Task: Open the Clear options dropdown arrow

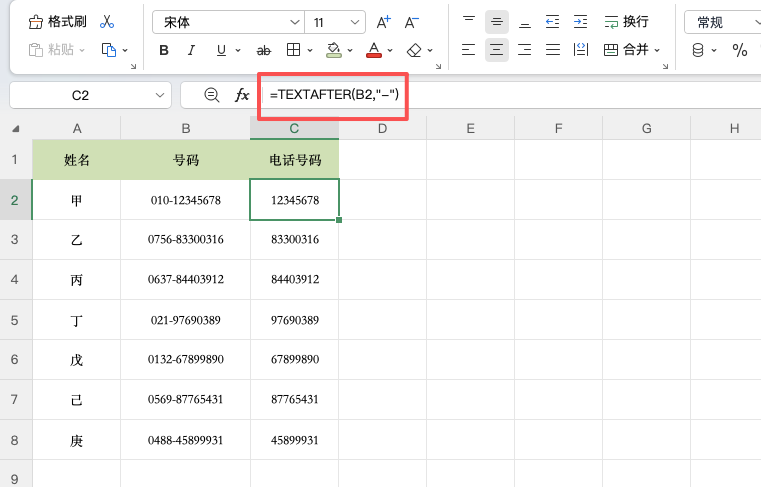Action: click(430, 50)
